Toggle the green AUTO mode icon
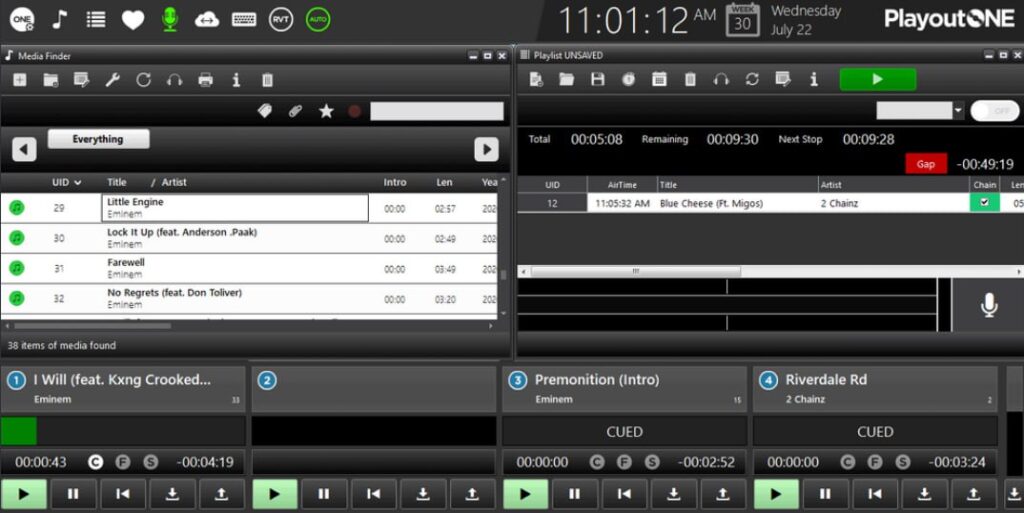 tap(318, 20)
